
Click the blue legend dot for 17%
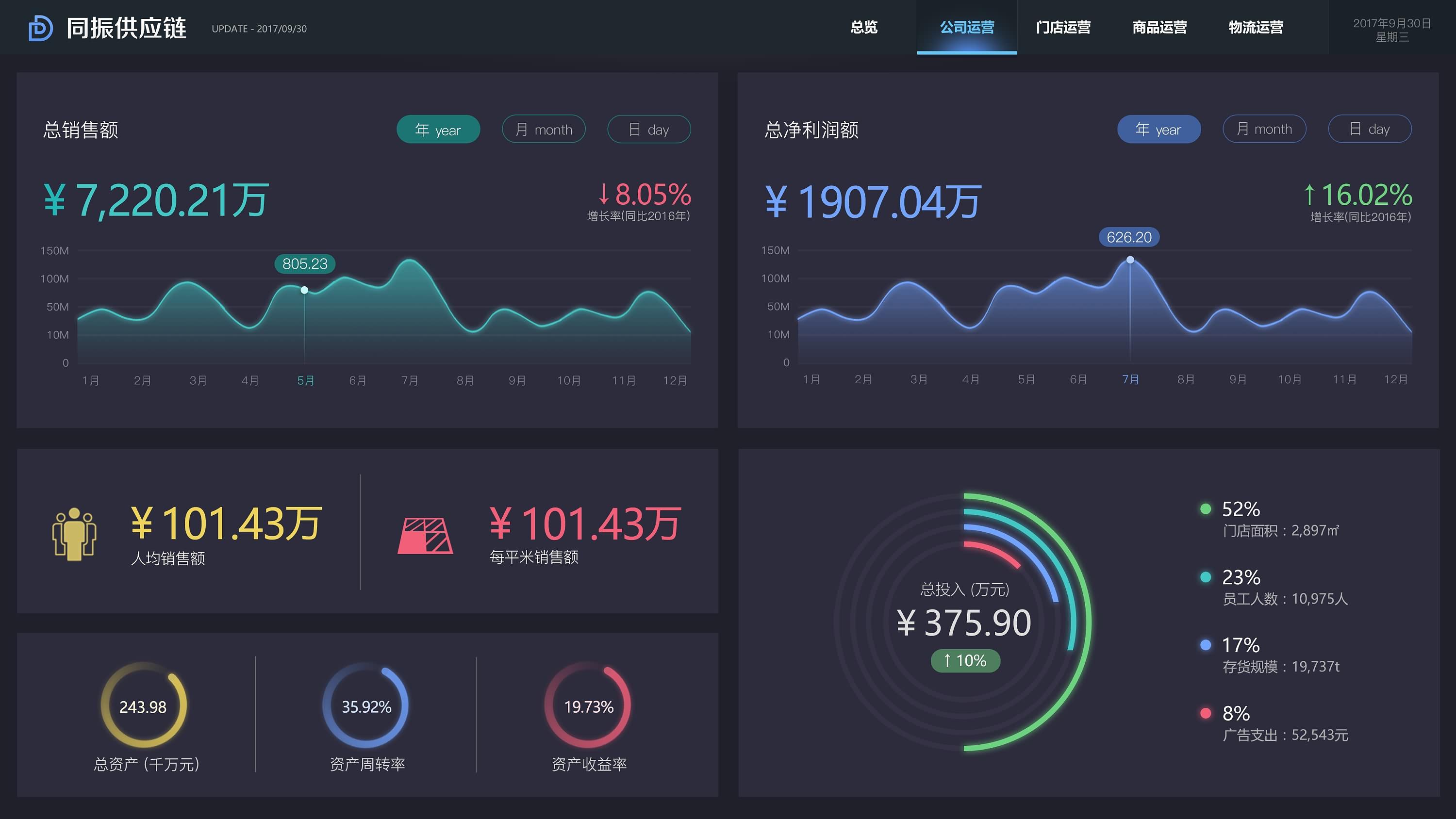point(1206,645)
